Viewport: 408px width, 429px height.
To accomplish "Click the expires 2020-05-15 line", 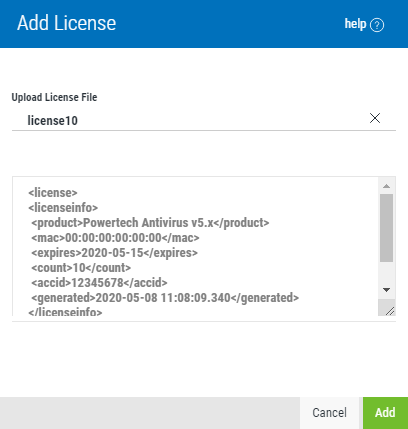I will (115, 253).
